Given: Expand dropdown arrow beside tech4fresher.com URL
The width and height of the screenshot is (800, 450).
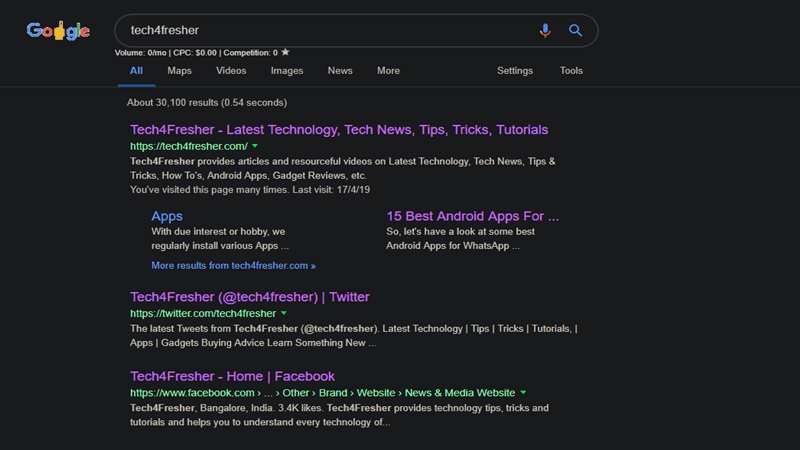Looking at the screenshot, I should click(x=255, y=146).
